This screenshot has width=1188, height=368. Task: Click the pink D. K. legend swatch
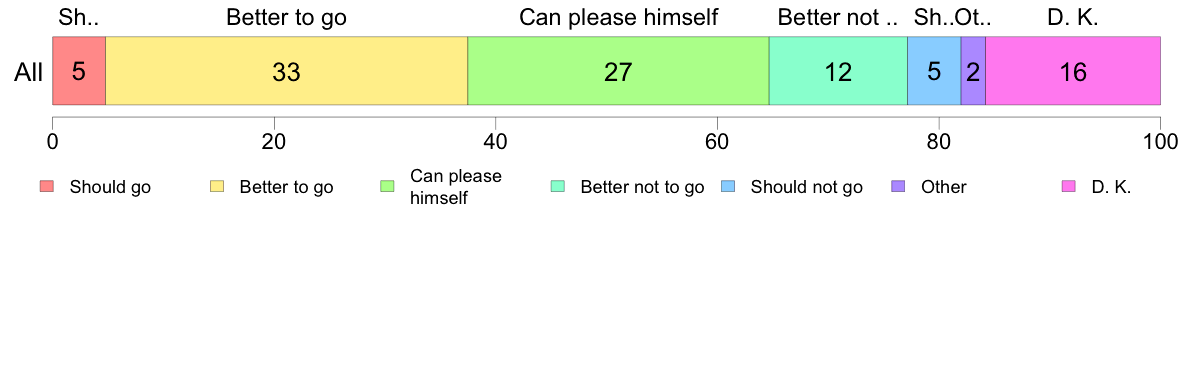(1068, 187)
